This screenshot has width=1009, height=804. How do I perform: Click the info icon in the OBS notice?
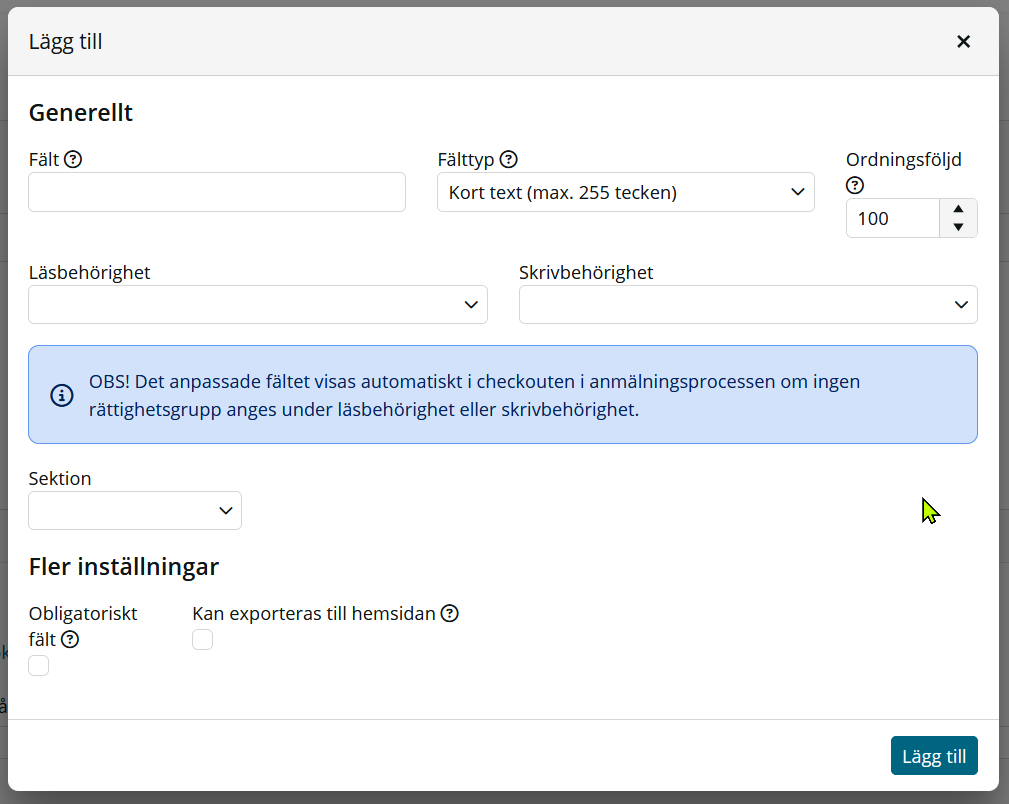(62, 395)
